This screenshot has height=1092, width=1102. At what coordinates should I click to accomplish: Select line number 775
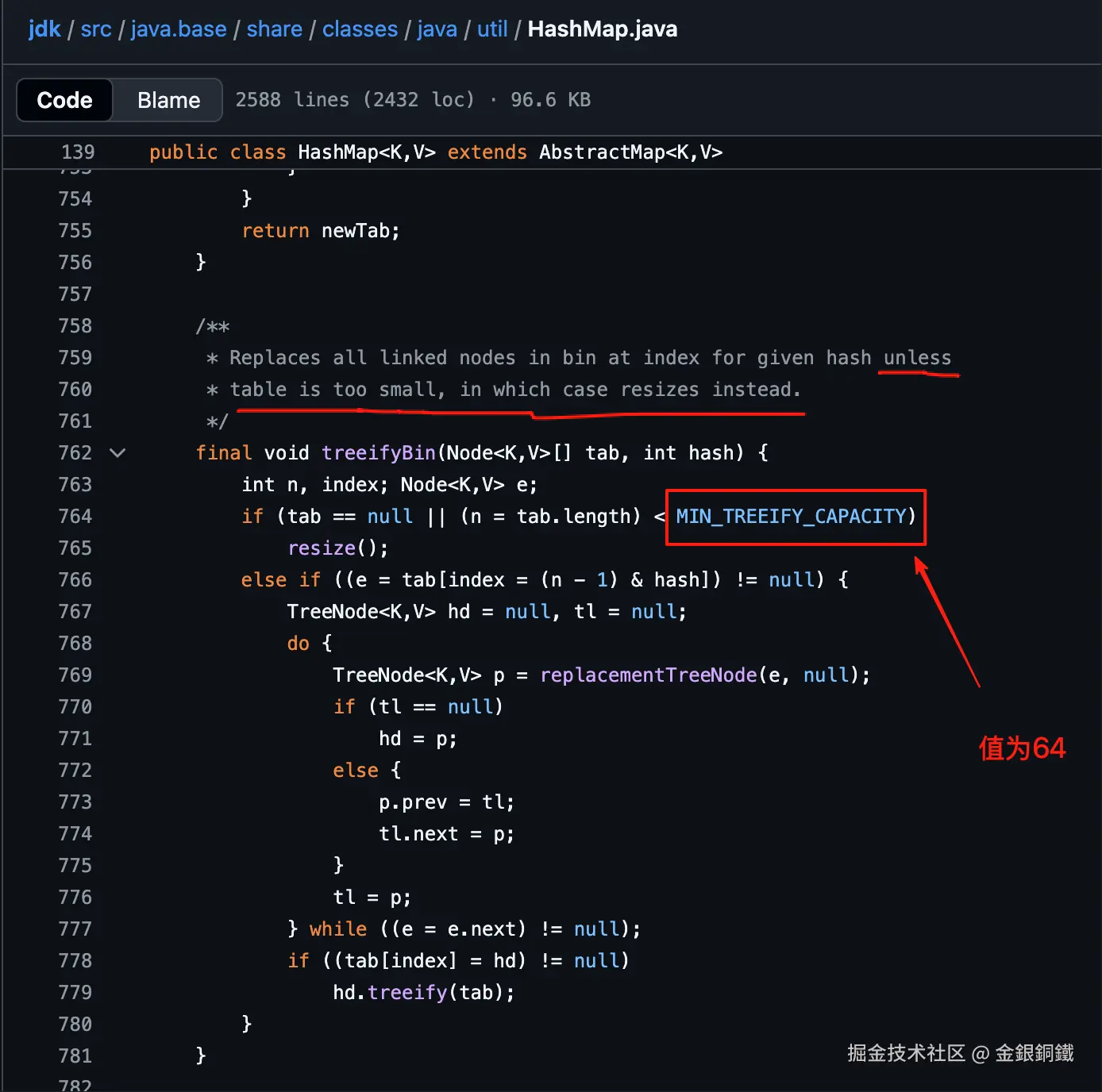click(75, 866)
